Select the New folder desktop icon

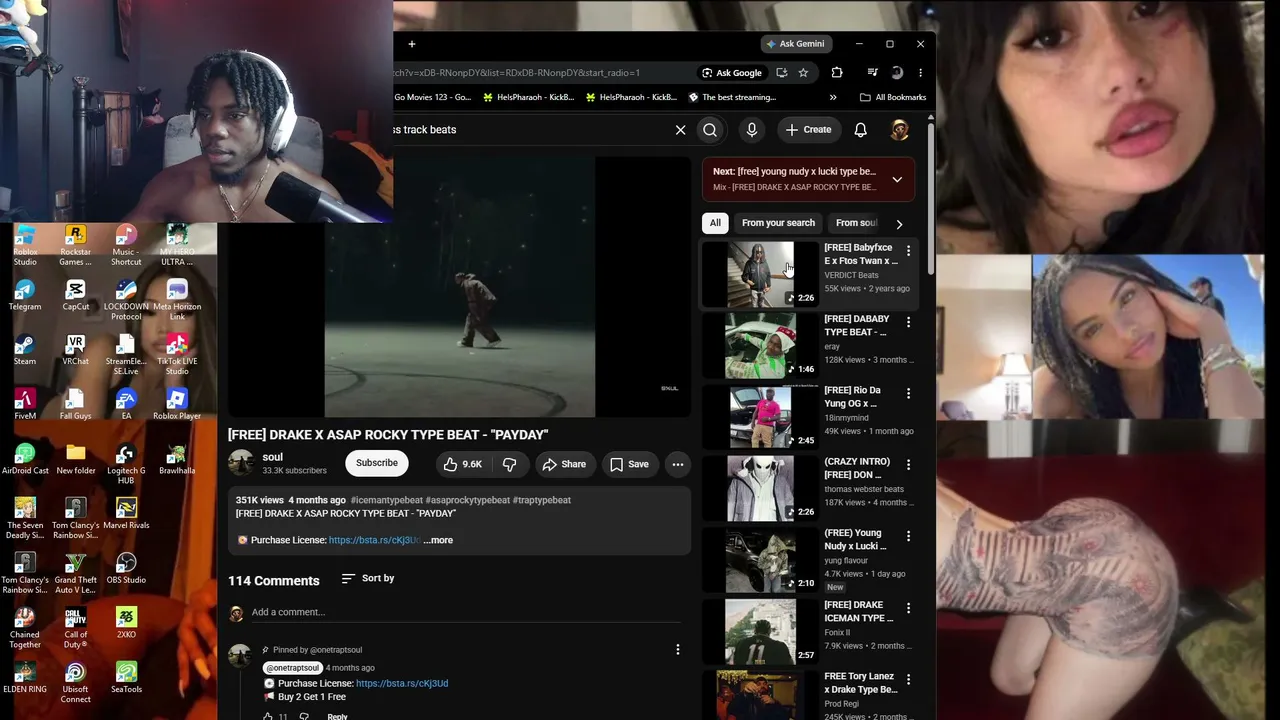point(75,459)
